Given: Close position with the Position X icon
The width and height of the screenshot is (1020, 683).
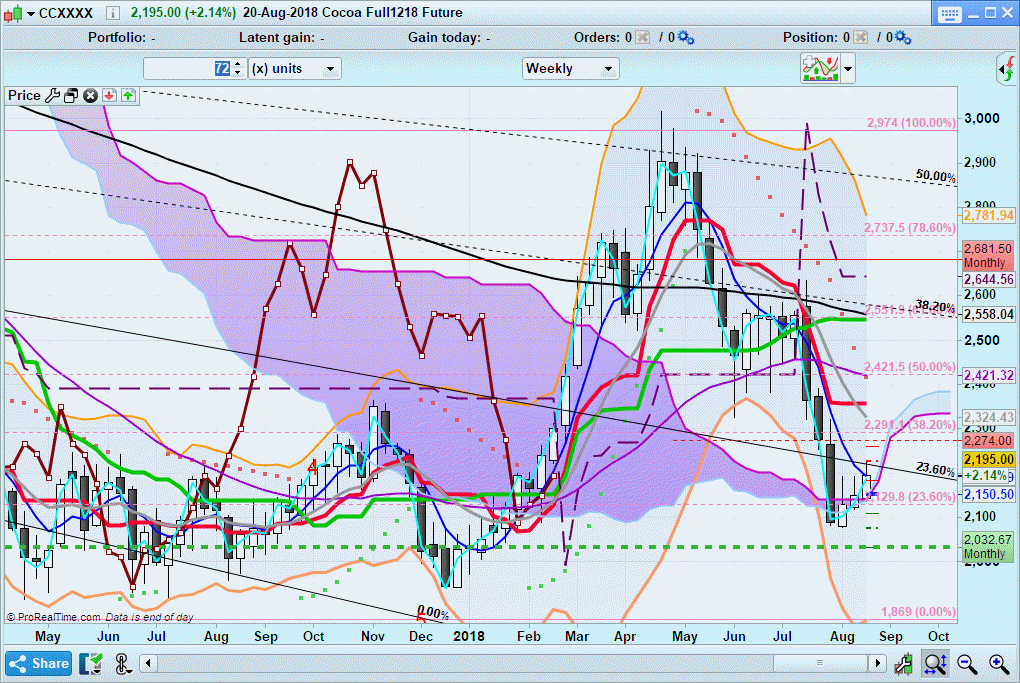Looking at the screenshot, I should [x=860, y=37].
